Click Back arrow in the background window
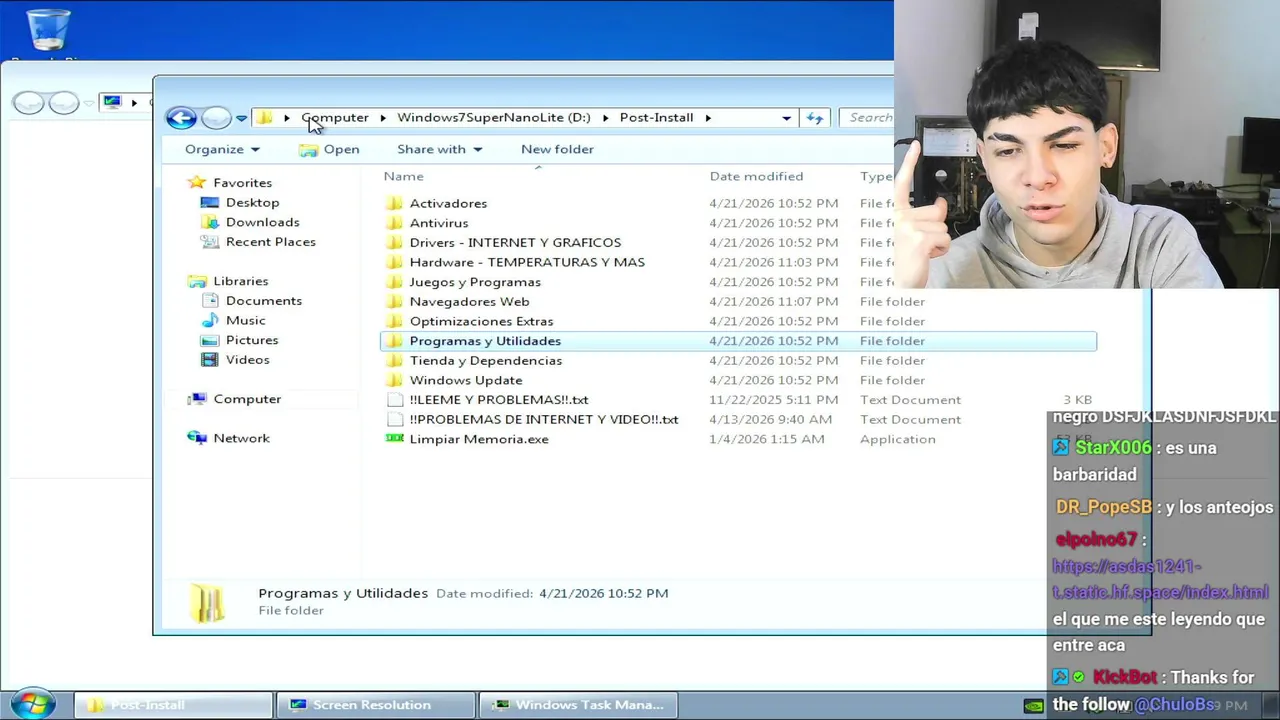This screenshot has height=720, width=1280. pos(28,102)
